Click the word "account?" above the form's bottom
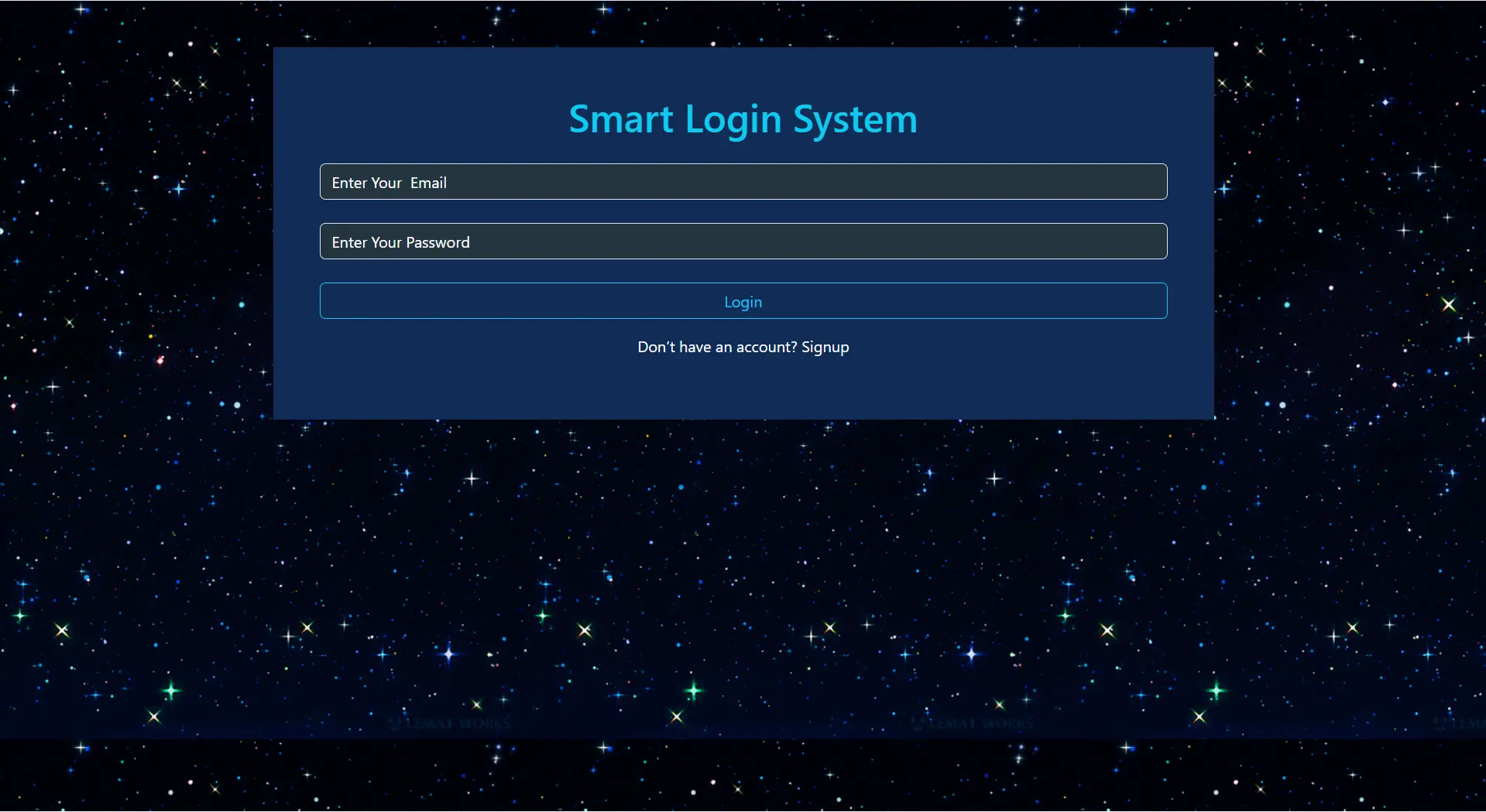The width and height of the screenshot is (1486, 812). coord(766,348)
